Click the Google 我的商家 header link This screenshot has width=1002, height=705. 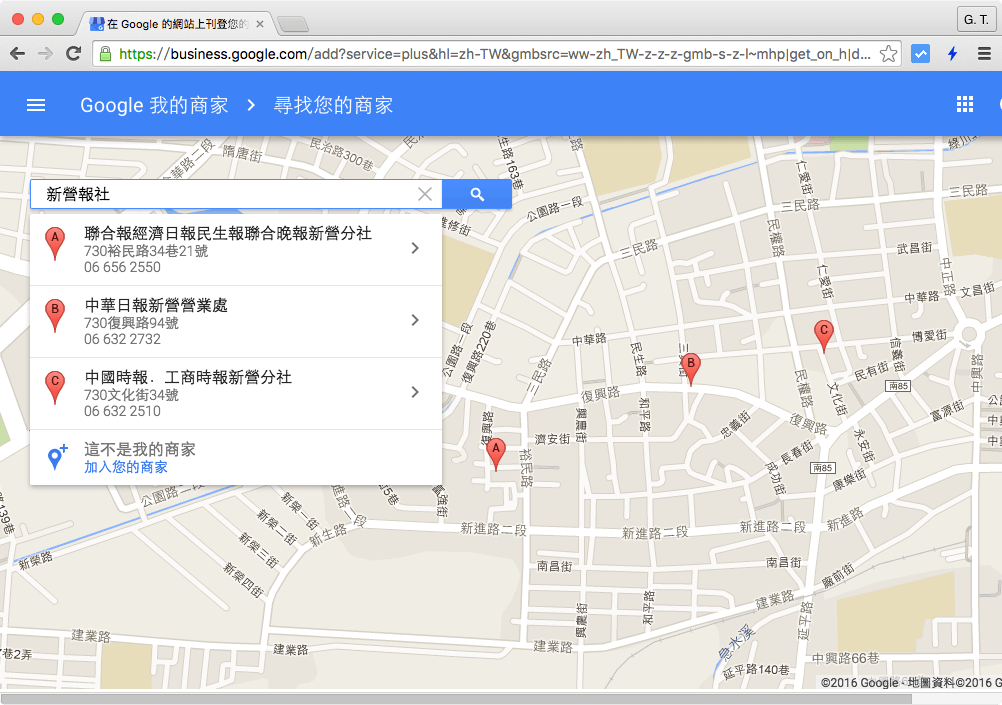[x=154, y=105]
